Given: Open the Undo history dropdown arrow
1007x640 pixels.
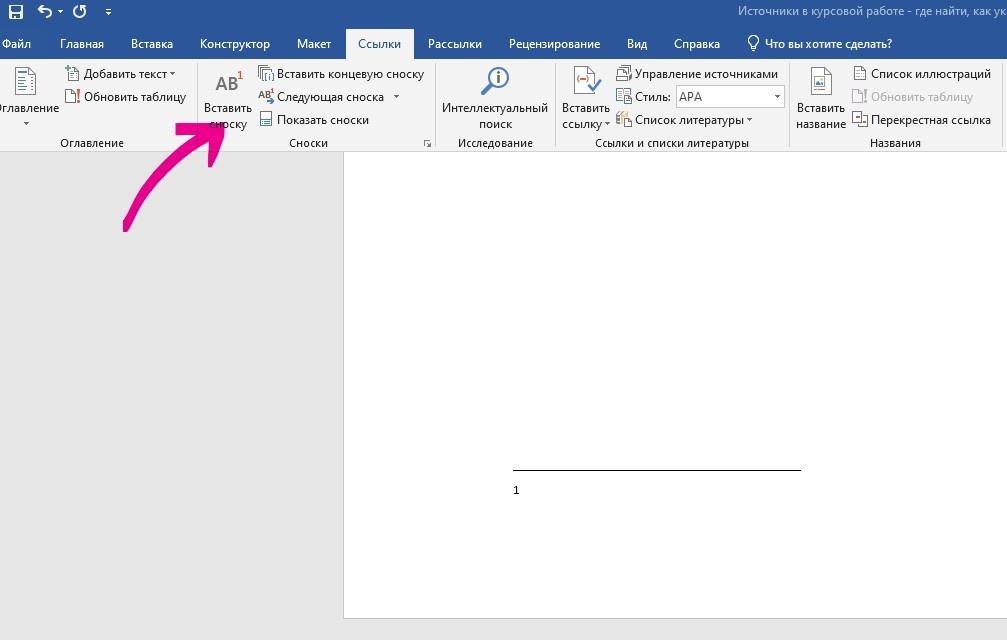Looking at the screenshot, I should [61, 12].
